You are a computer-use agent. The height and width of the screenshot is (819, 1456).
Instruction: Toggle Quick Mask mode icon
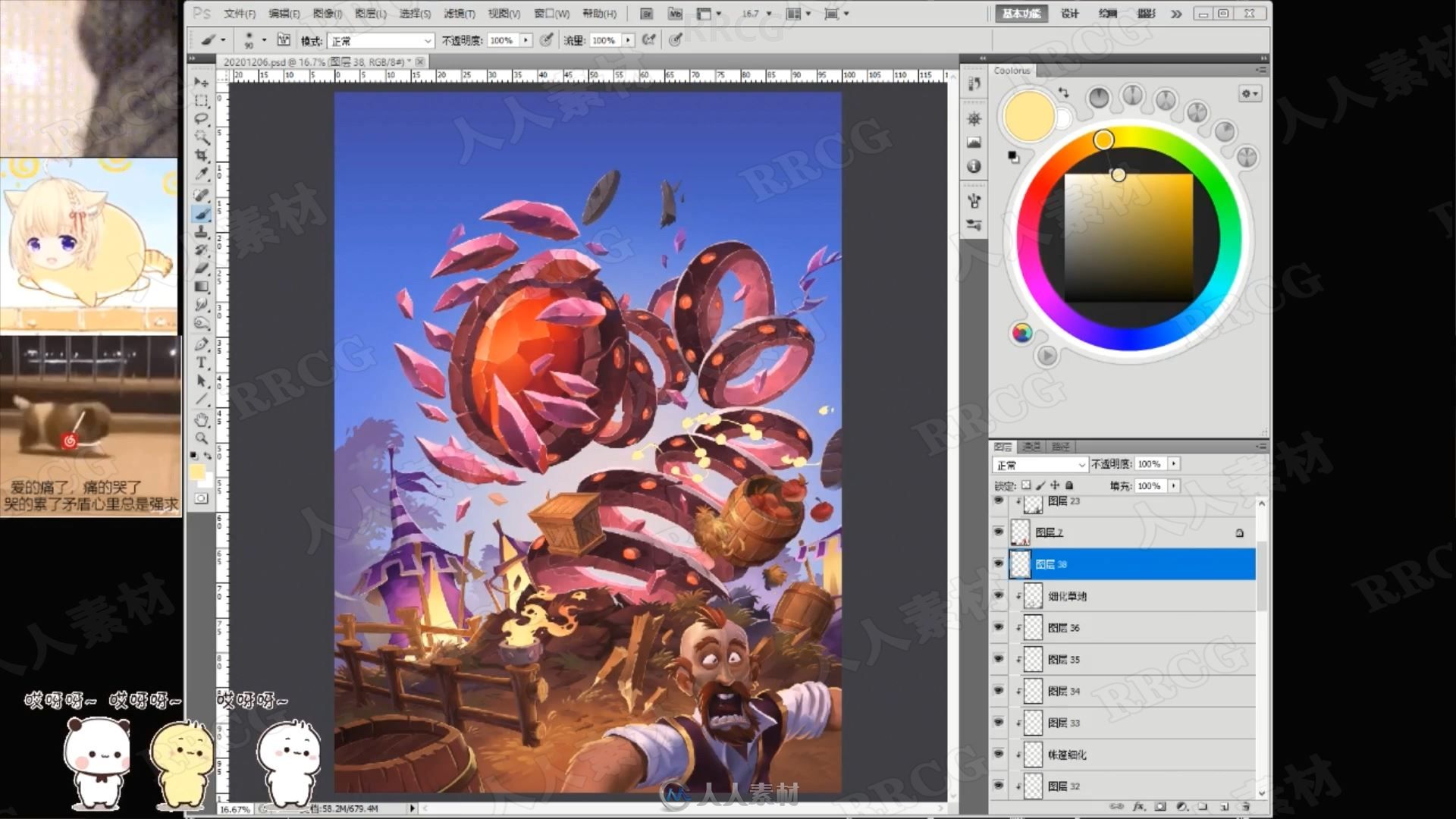[201, 498]
